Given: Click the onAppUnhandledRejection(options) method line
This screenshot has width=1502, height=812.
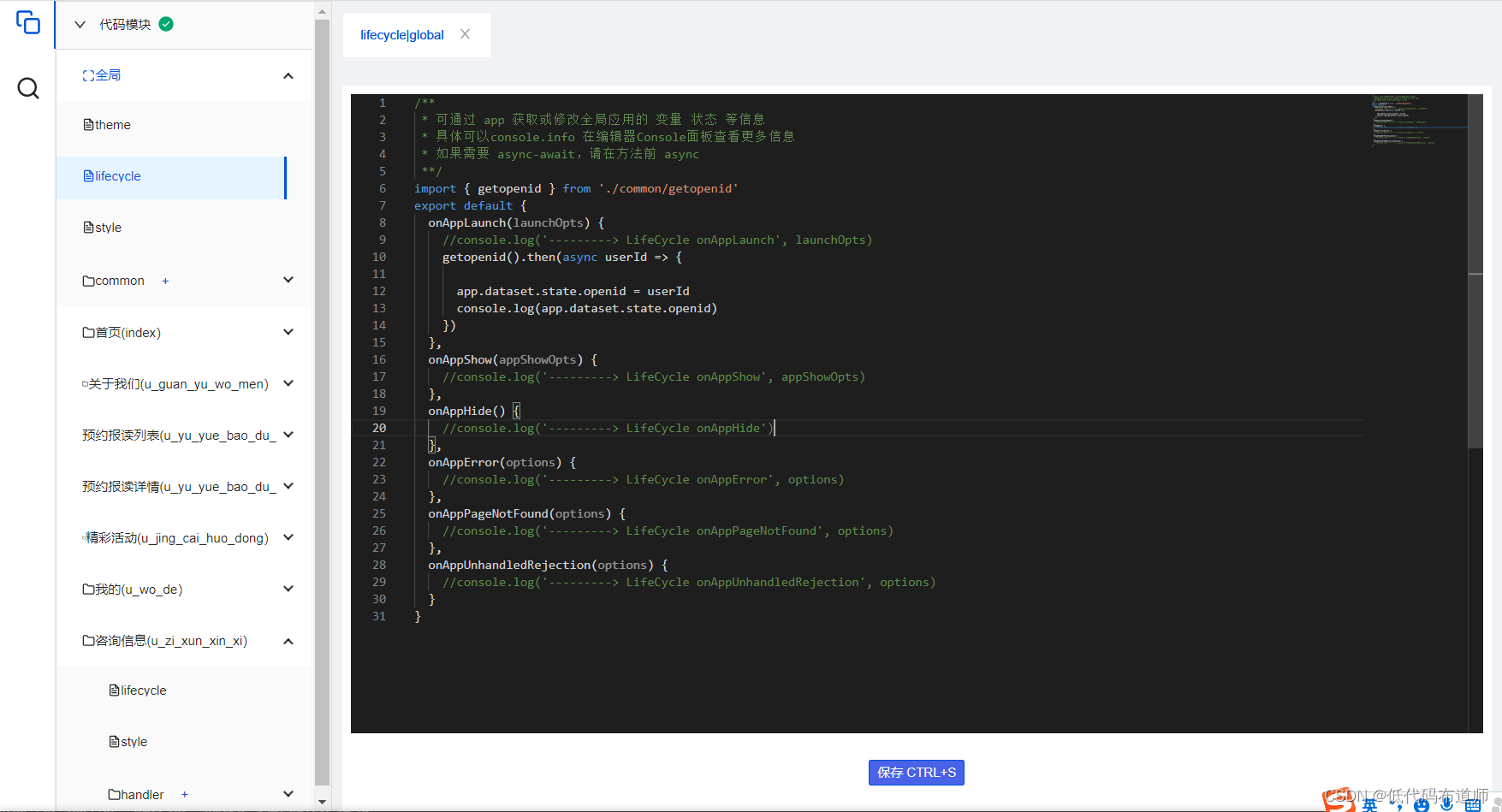Looking at the screenshot, I should pyautogui.click(x=548, y=566).
